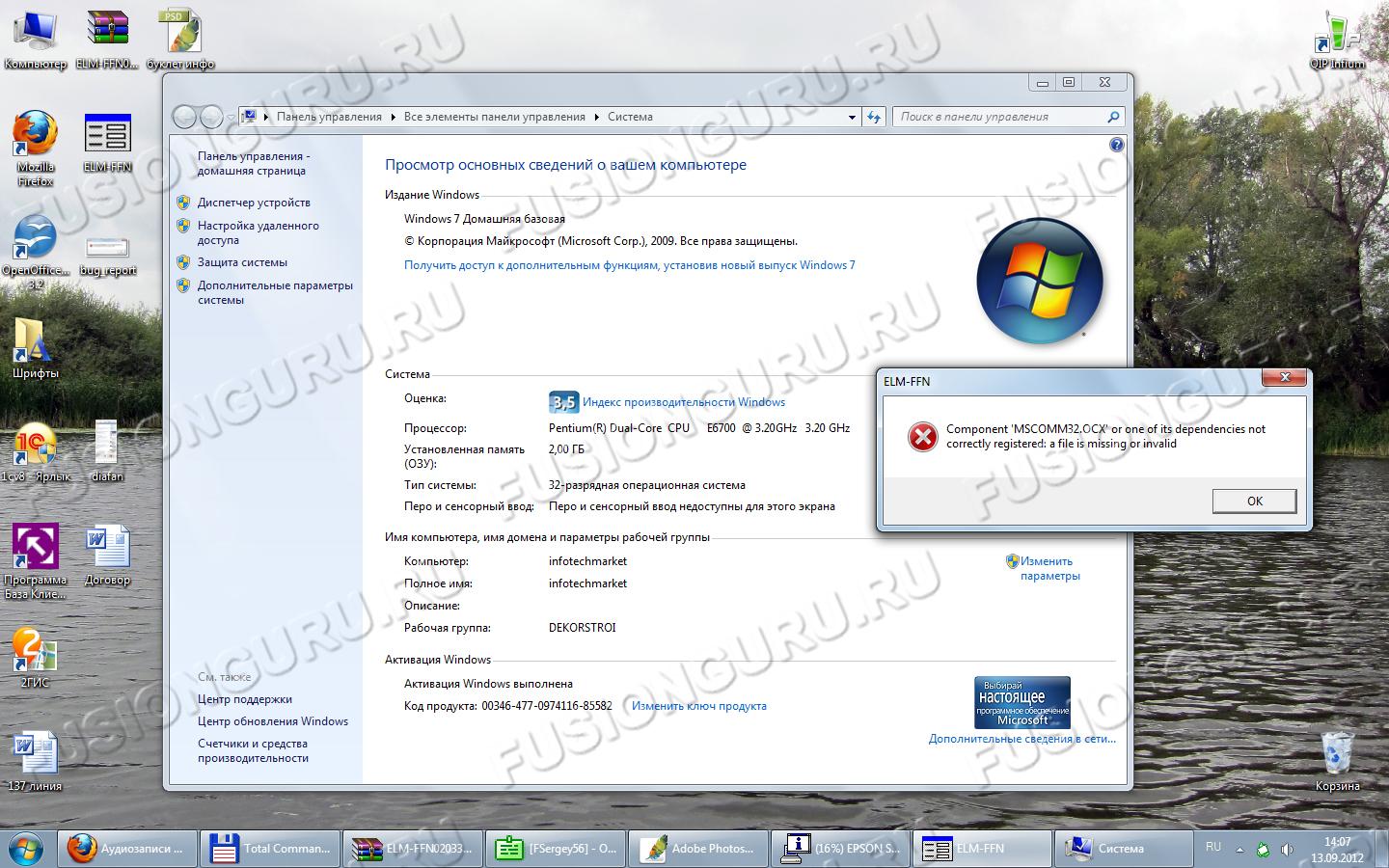Launch the 2ГИС desktop shortcut
1389x868 pixels.
click(x=35, y=658)
